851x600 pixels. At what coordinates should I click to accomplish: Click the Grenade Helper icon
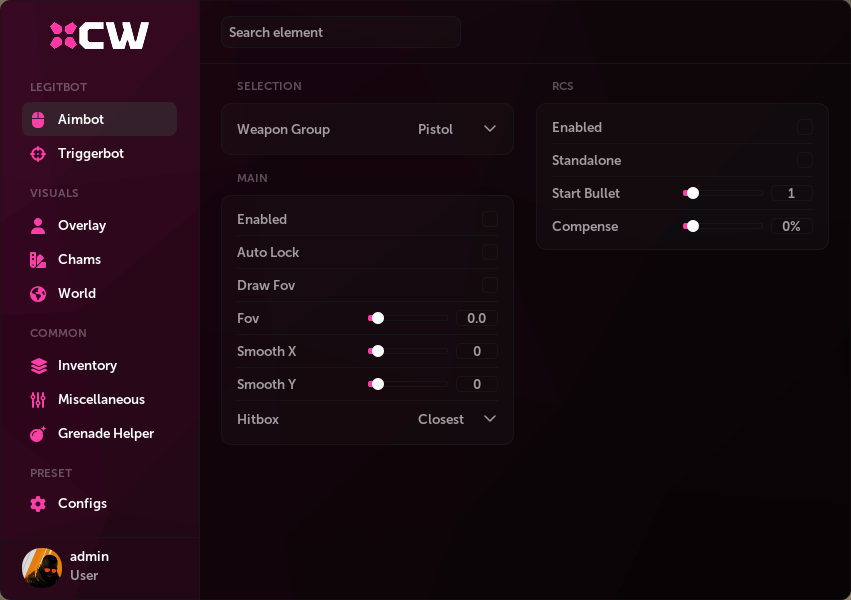37,433
